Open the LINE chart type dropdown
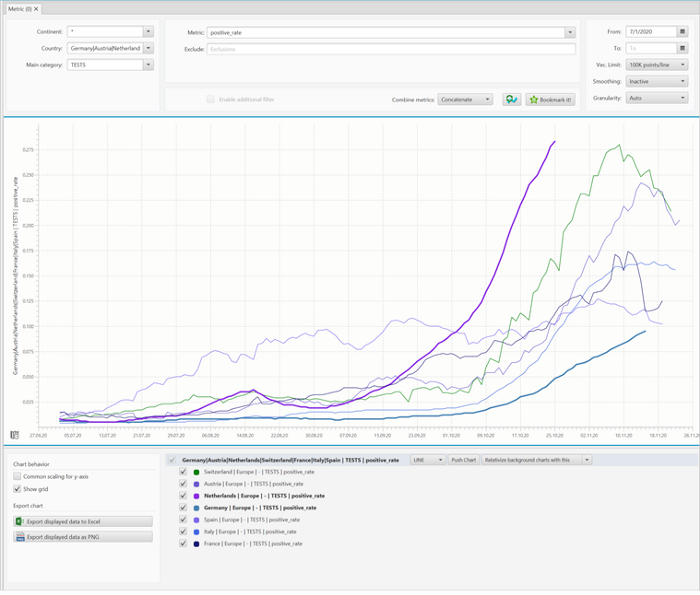The height and width of the screenshot is (595, 700). tap(426, 460)
